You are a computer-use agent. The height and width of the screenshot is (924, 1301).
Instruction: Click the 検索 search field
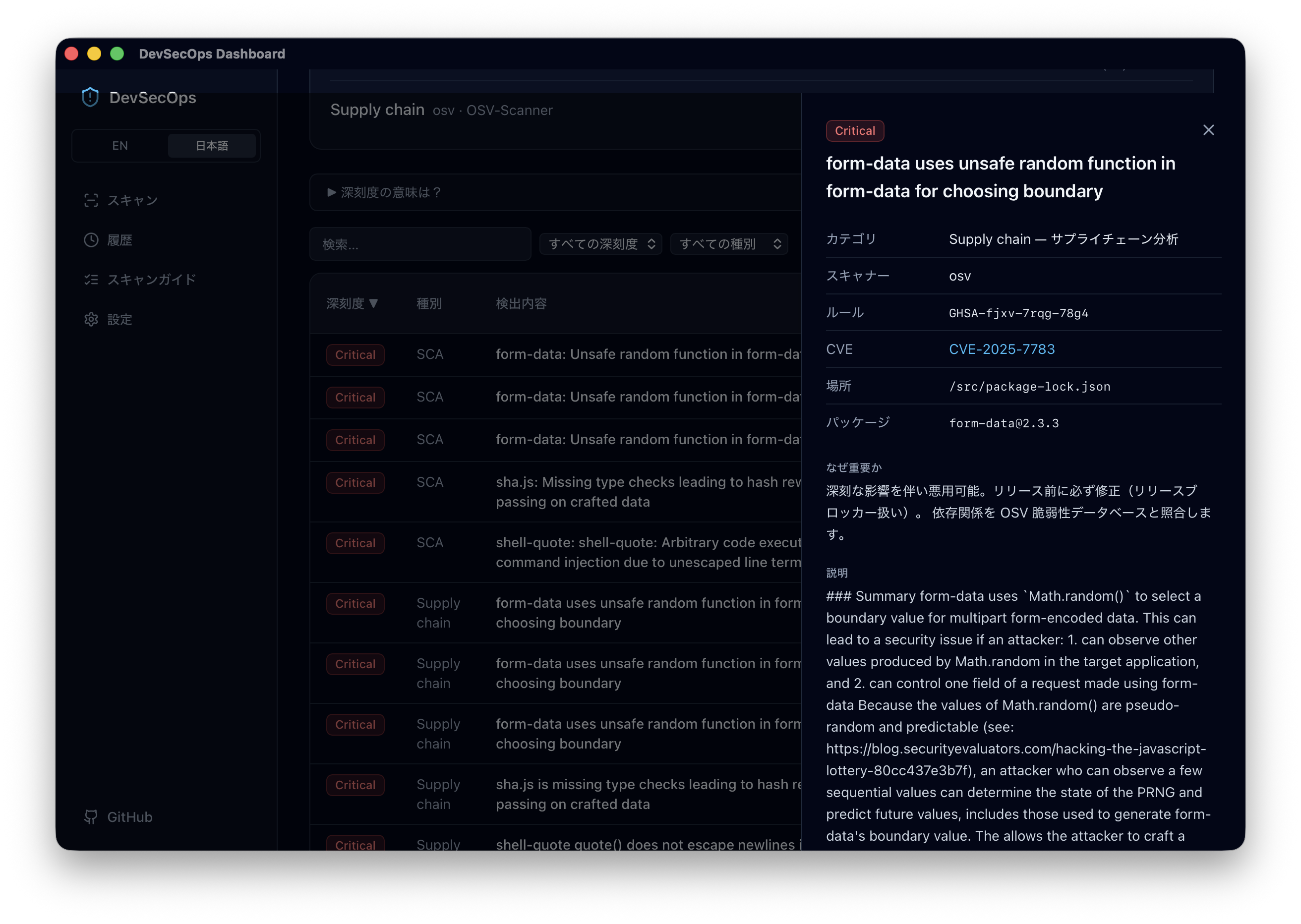click(x=420, y=244)
